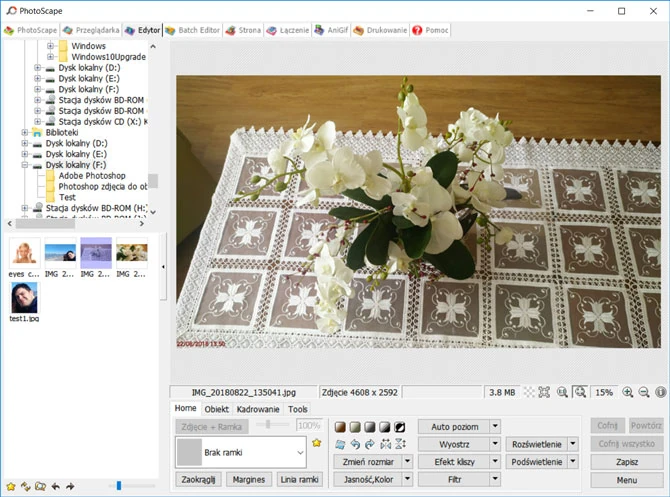Screen dimensions: 670x497
Task: Click the image info icon in status bar
Action: pyautogui.click(x=660, y=393)
